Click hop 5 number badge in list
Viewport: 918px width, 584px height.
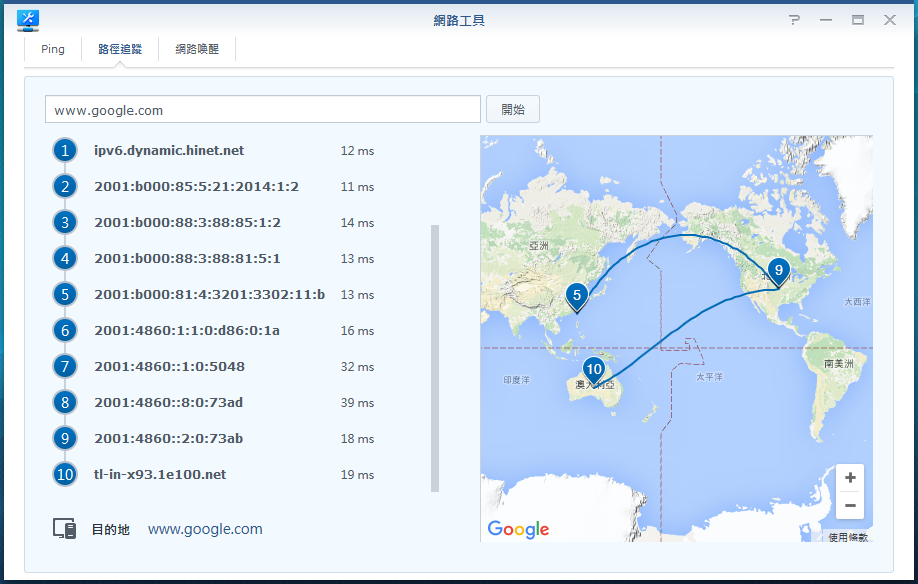click(x=65, y=294)
